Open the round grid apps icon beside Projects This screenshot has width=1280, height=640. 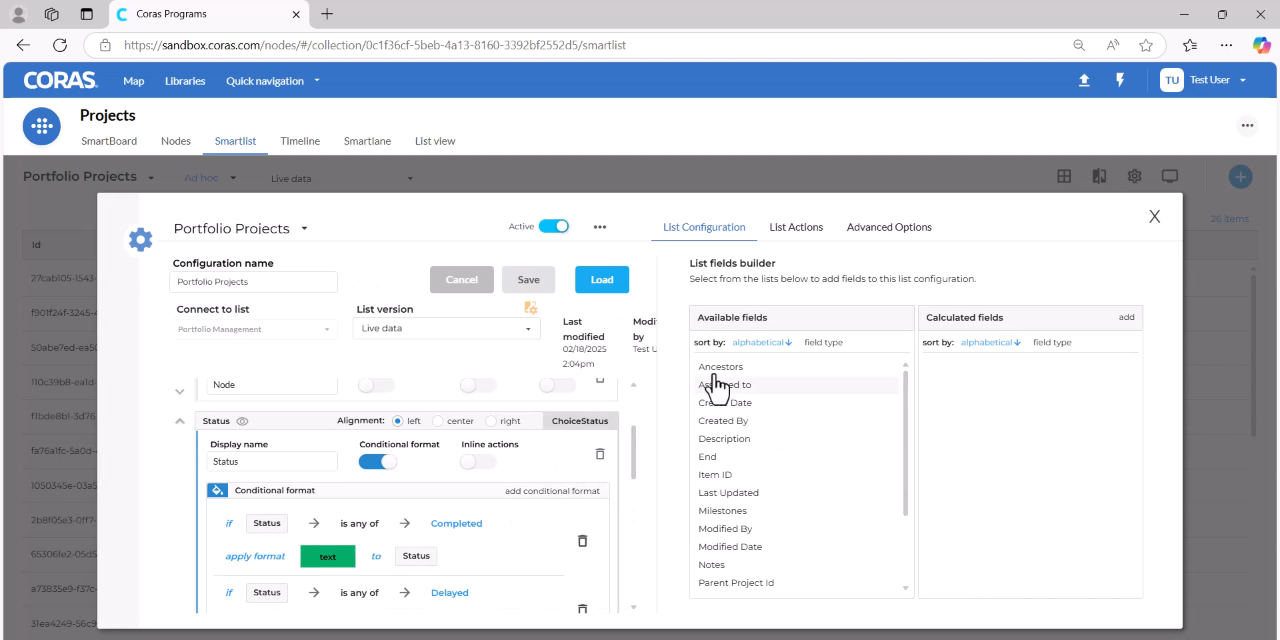pos(42,126)
